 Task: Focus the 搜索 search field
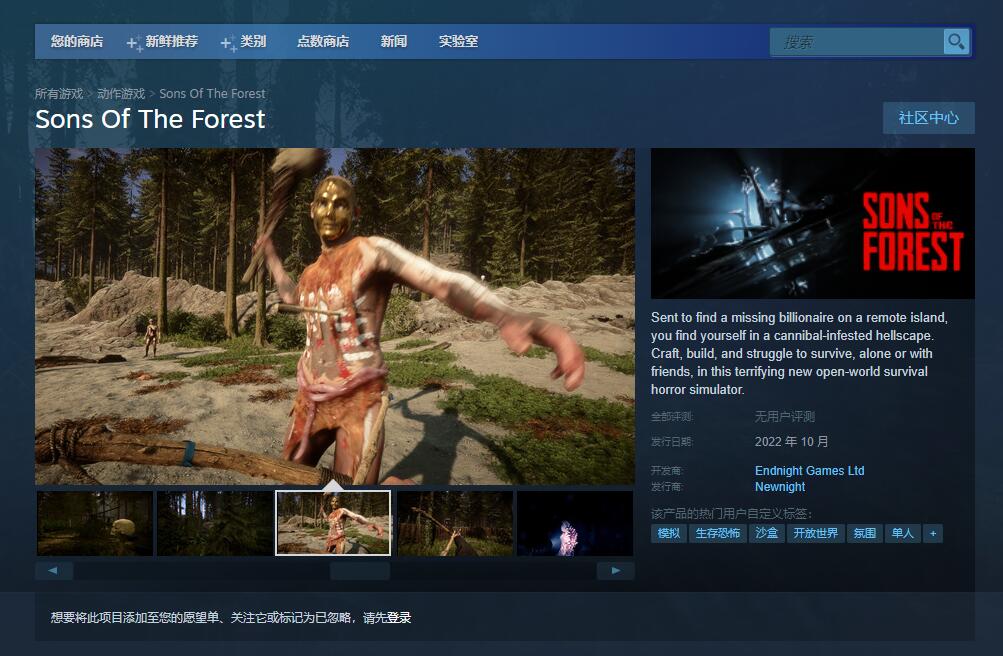(857, 42)
